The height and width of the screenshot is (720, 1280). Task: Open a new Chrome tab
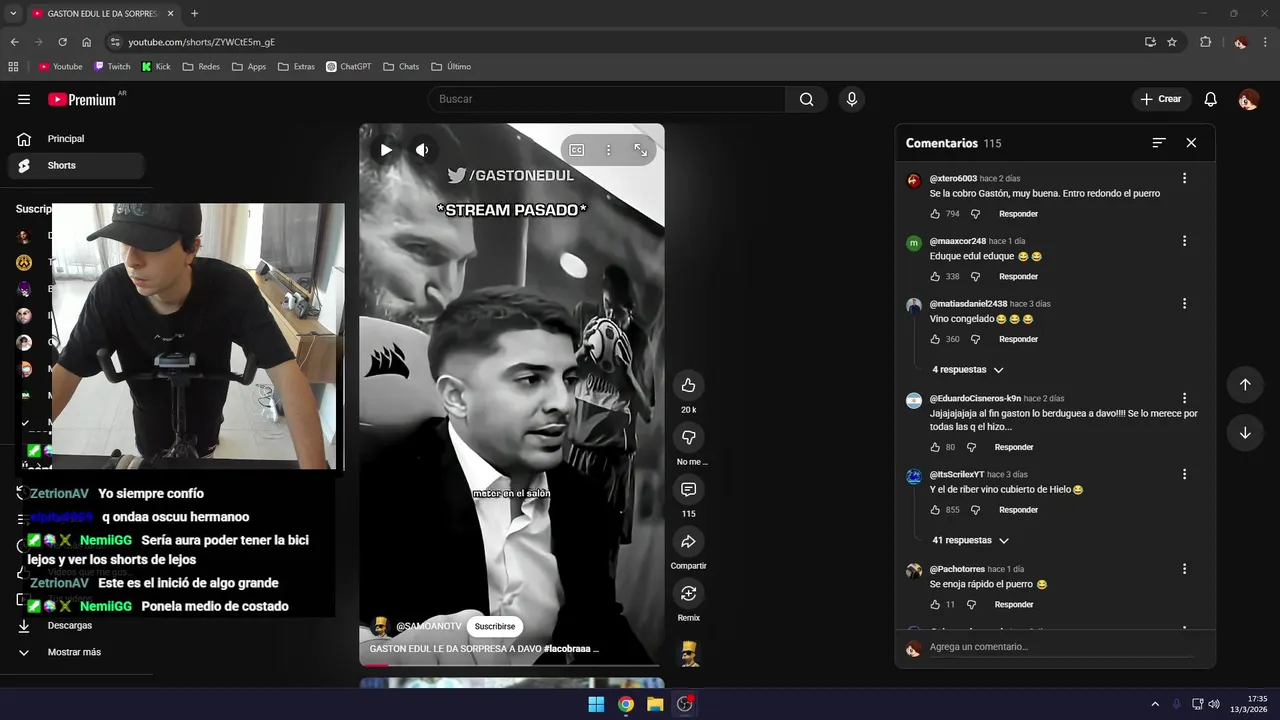click(194, 14)
